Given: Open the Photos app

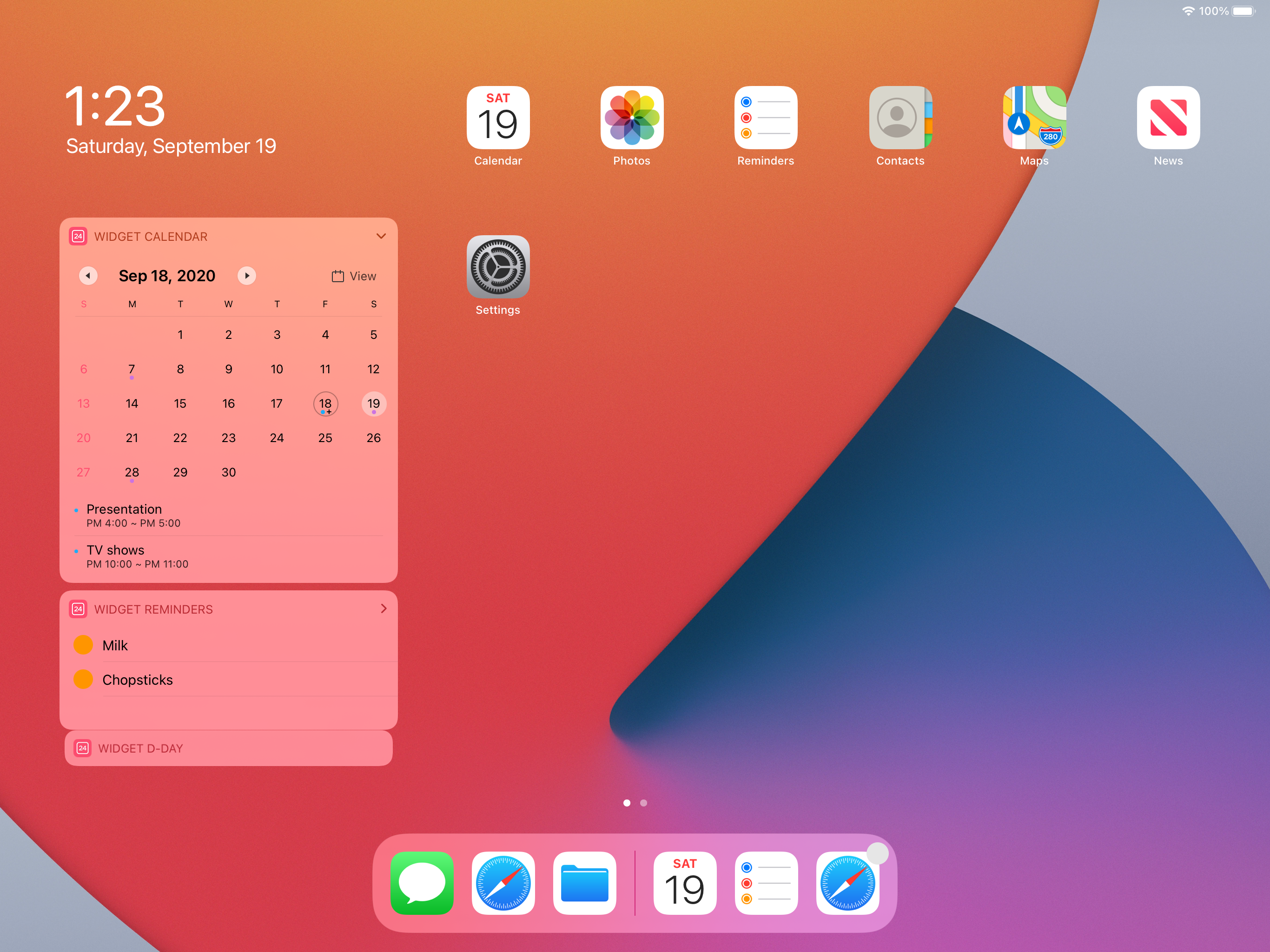Looking at the screenshot, I should [x=632, y=118].
